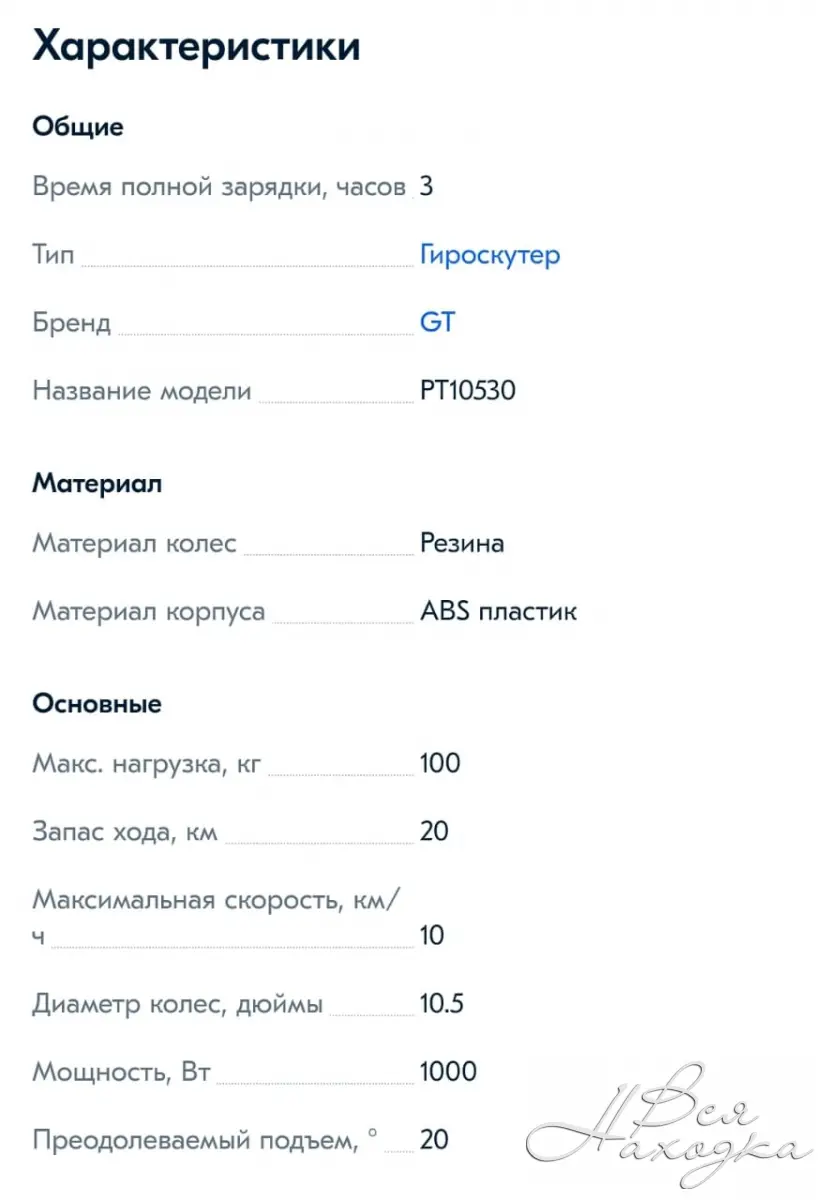
Task: Select the ABS пластик body material value
Action: click(x=498, y=611)
